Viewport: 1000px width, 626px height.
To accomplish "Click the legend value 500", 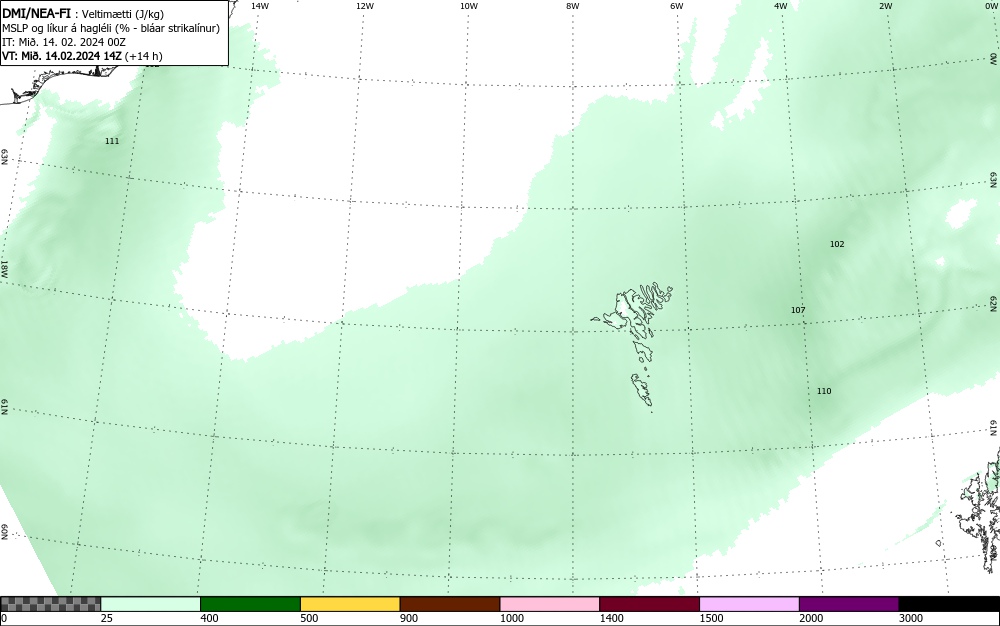I will [x=309, y=618].
